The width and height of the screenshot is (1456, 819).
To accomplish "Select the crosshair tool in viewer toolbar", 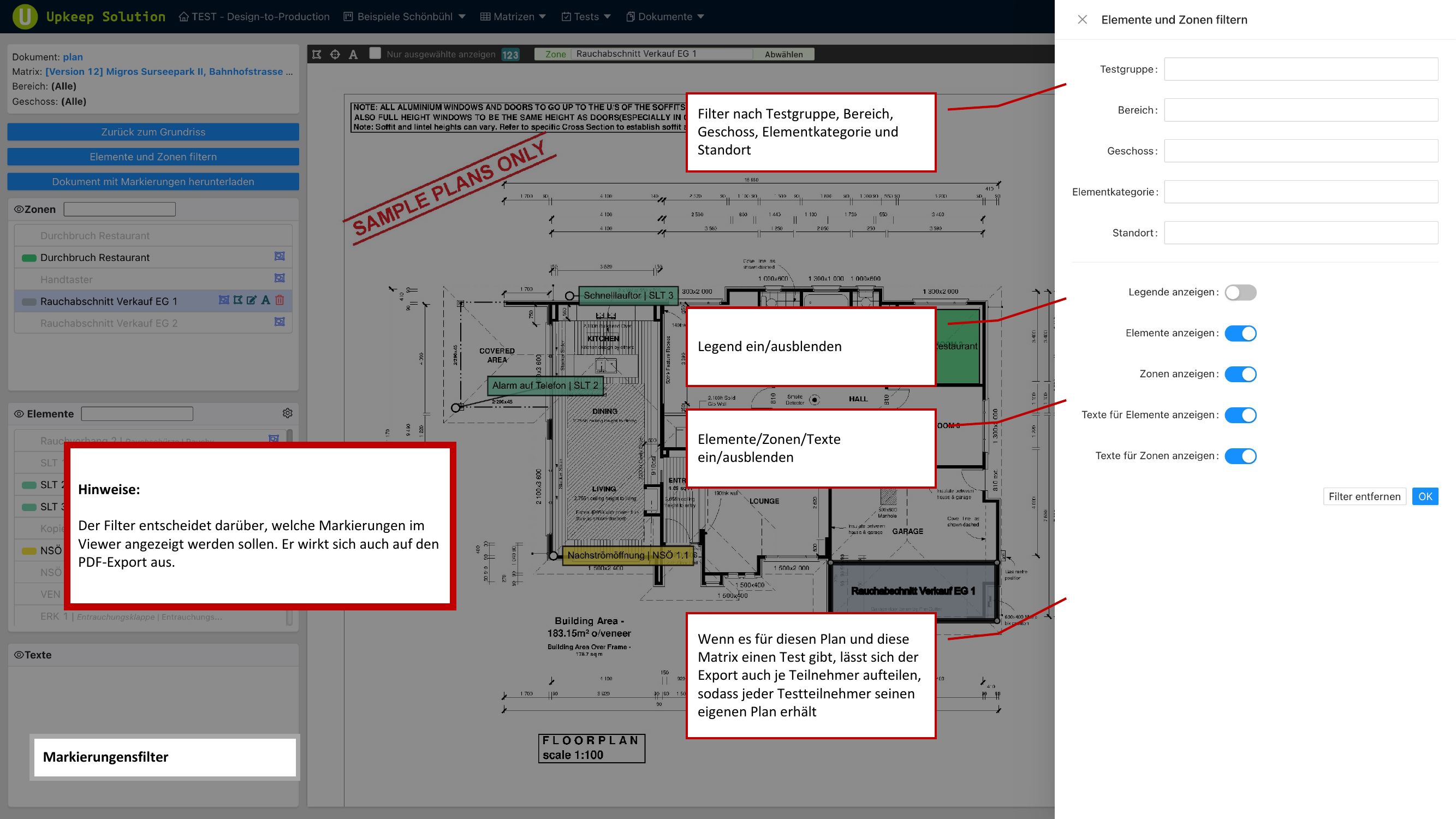I will point(335,54).
